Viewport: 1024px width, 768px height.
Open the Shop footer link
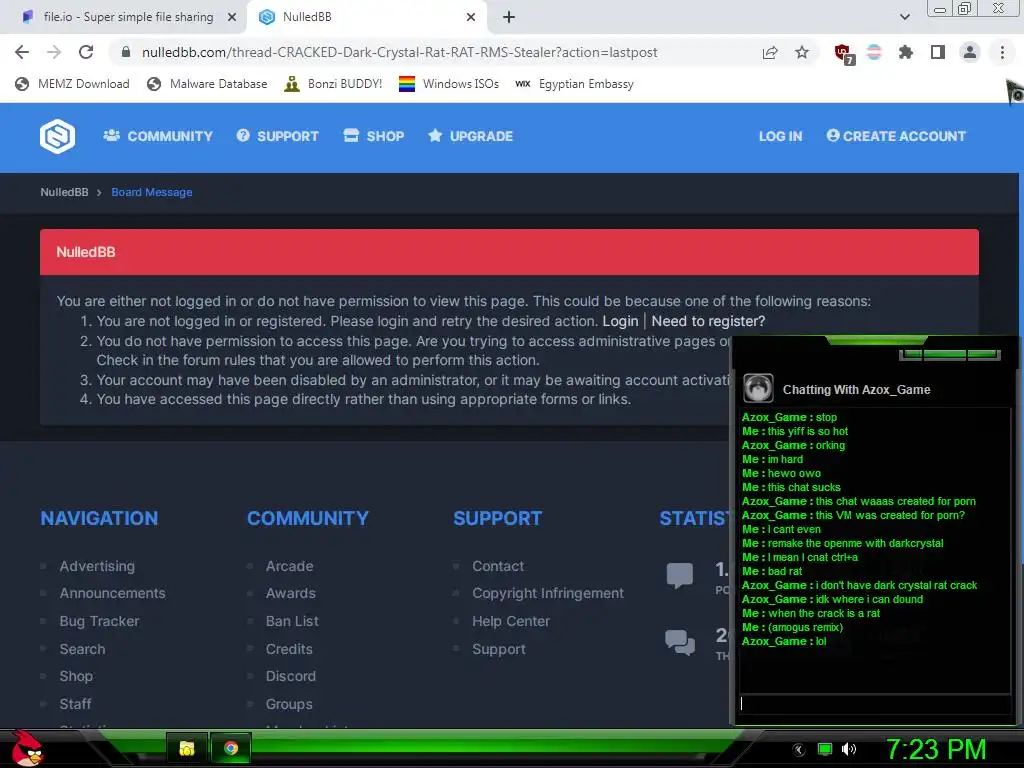point(76,677)
